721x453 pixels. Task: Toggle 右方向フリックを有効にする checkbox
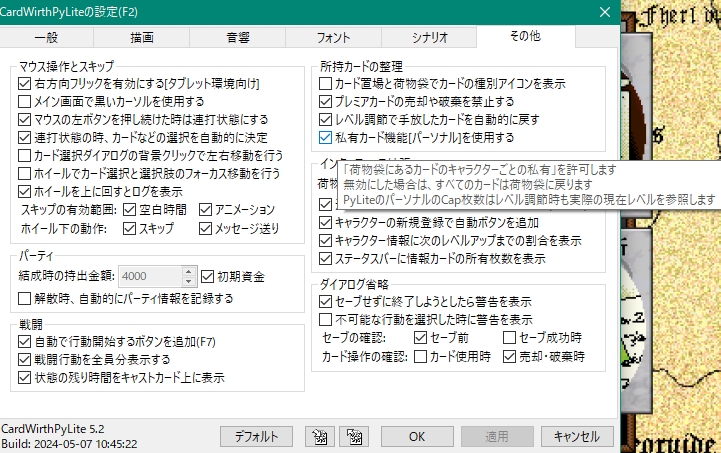[25, 83]
